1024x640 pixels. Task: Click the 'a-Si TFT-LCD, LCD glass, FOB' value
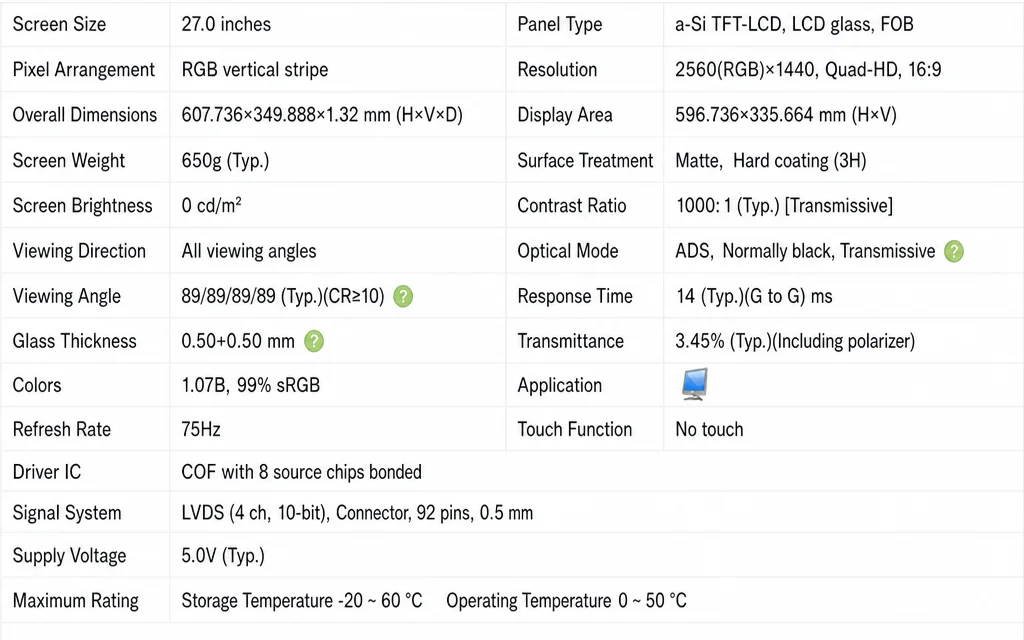pos(794,24)
